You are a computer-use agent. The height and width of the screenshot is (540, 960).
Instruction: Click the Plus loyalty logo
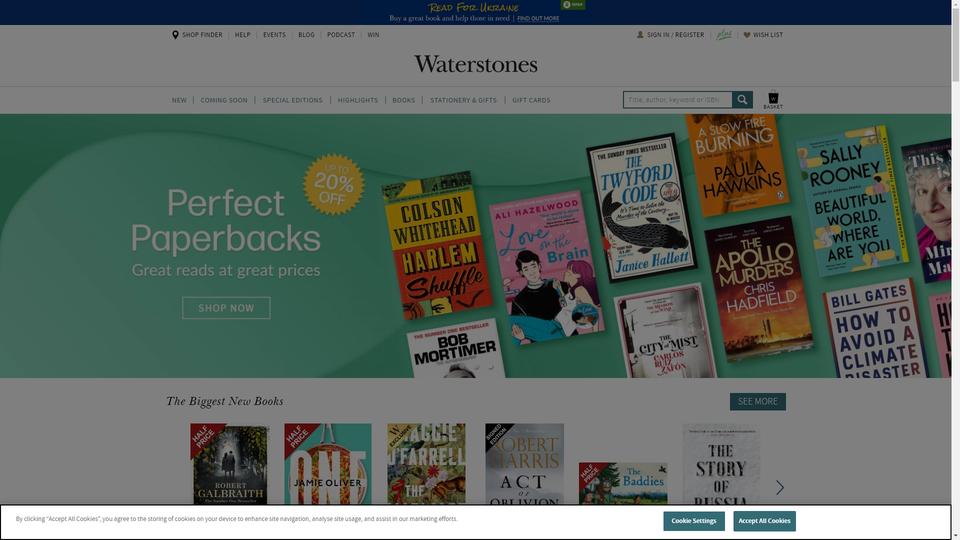pos(724,35)
